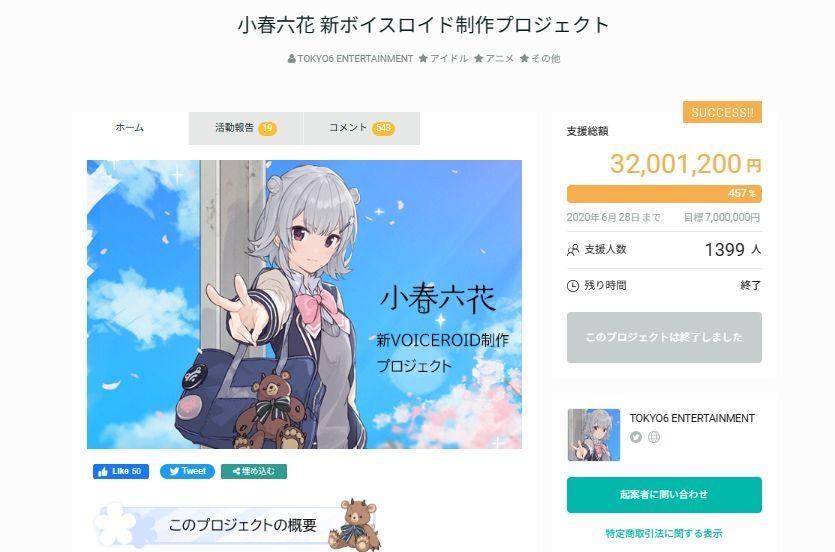Click the 小春六花 project banner image
835x552 pixels.
click(304, 304)
